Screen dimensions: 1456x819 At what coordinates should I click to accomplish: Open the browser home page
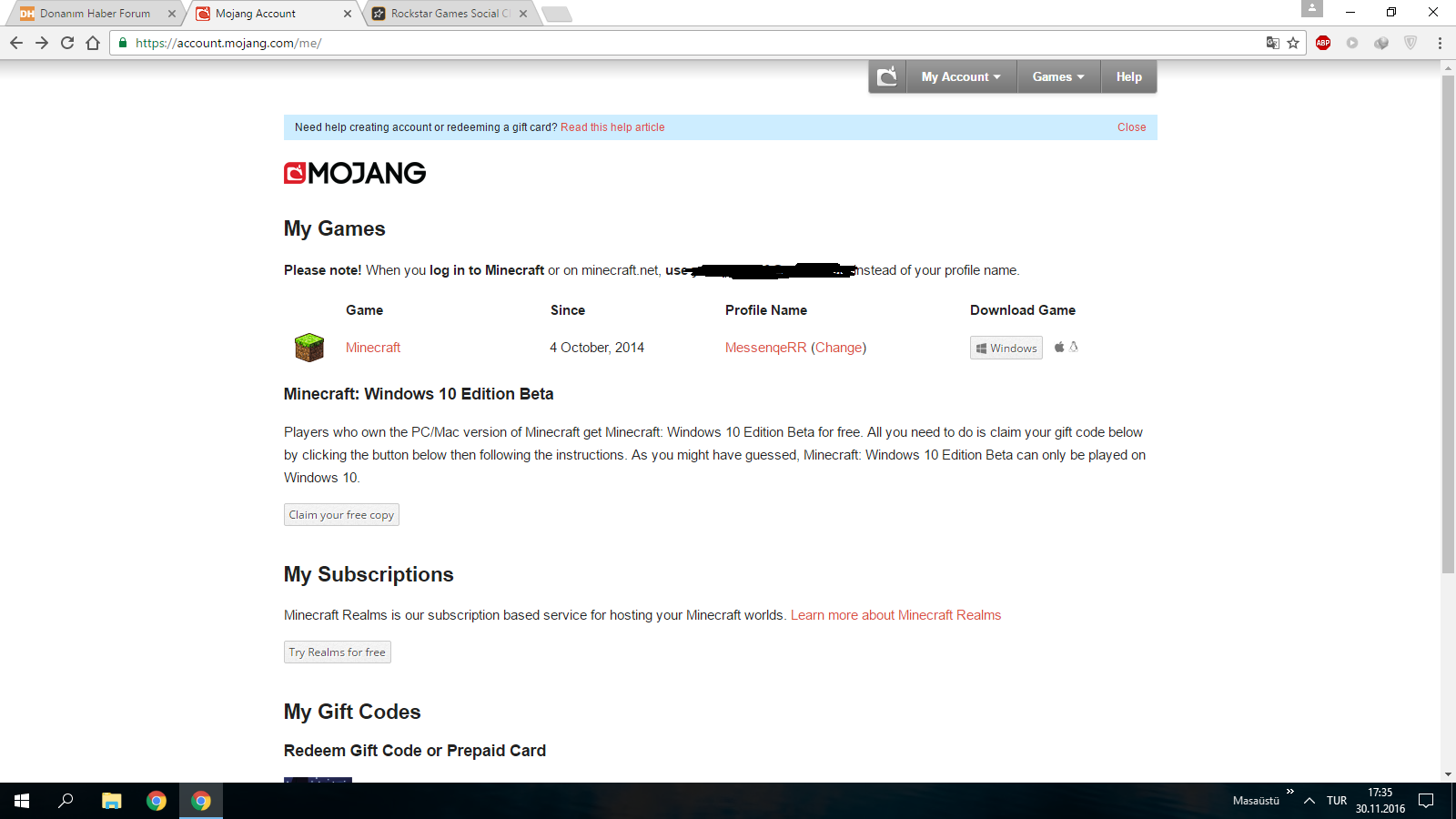(93, 43)
